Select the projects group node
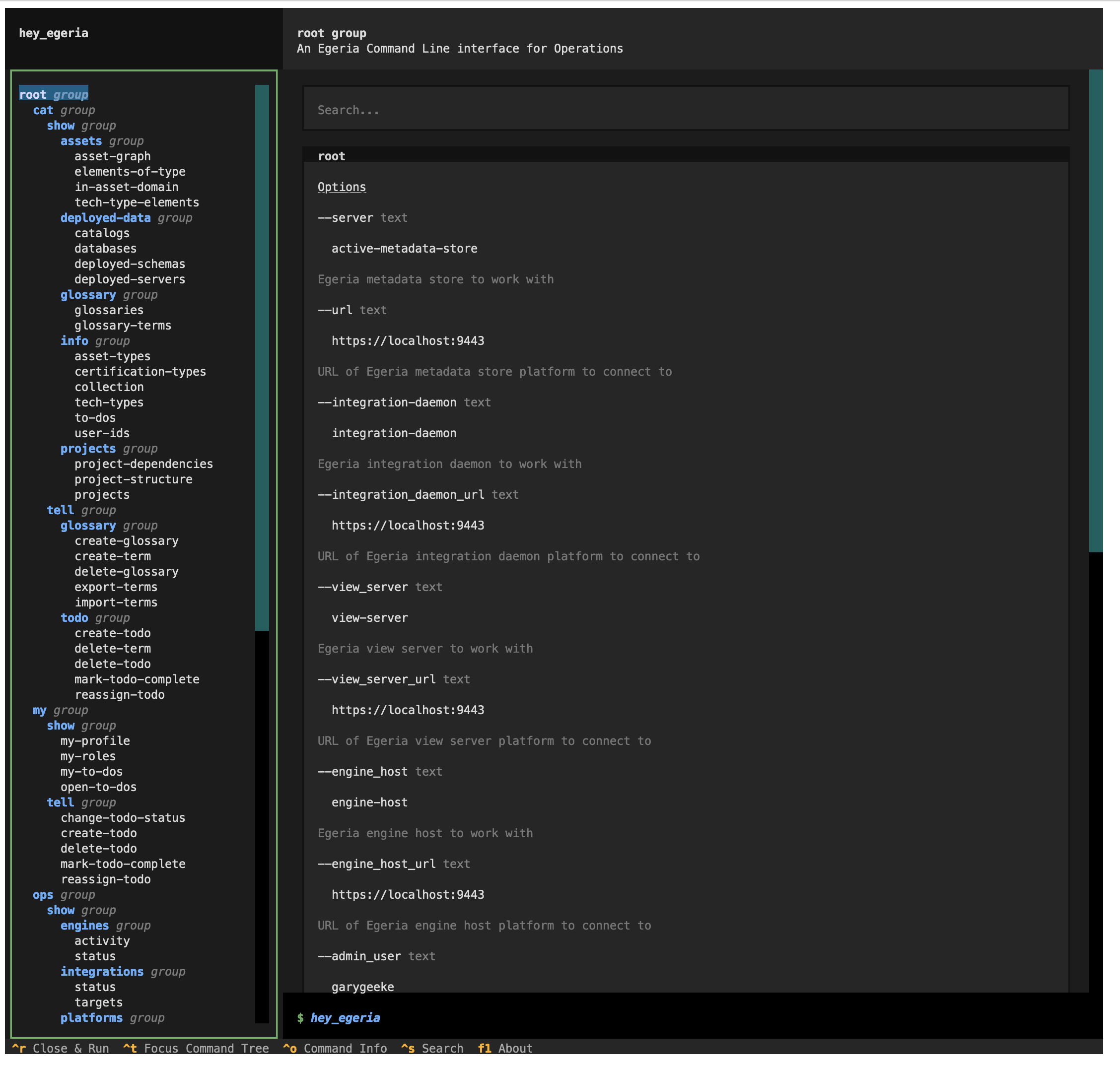 click(109, 448)
